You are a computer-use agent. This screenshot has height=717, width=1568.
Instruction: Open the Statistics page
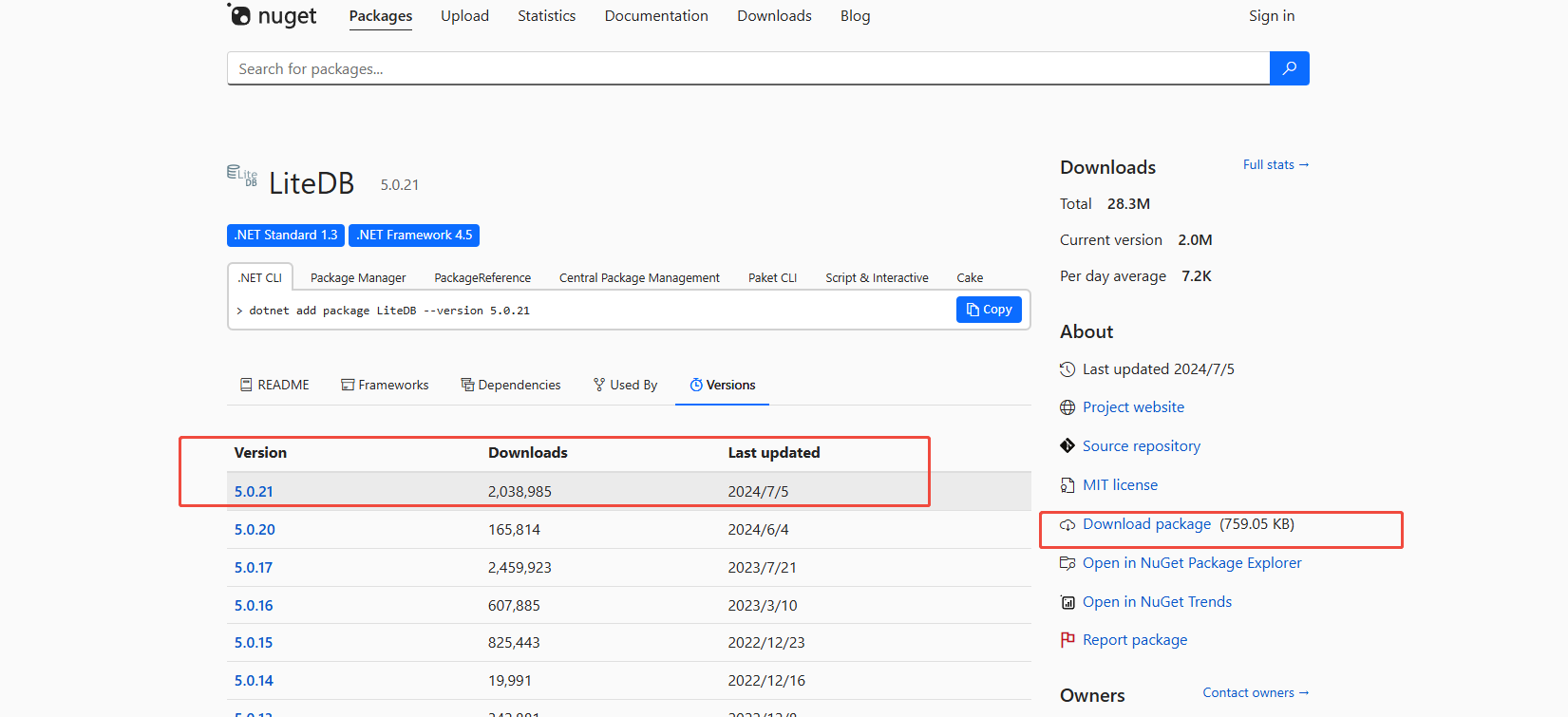coord(546,16)
